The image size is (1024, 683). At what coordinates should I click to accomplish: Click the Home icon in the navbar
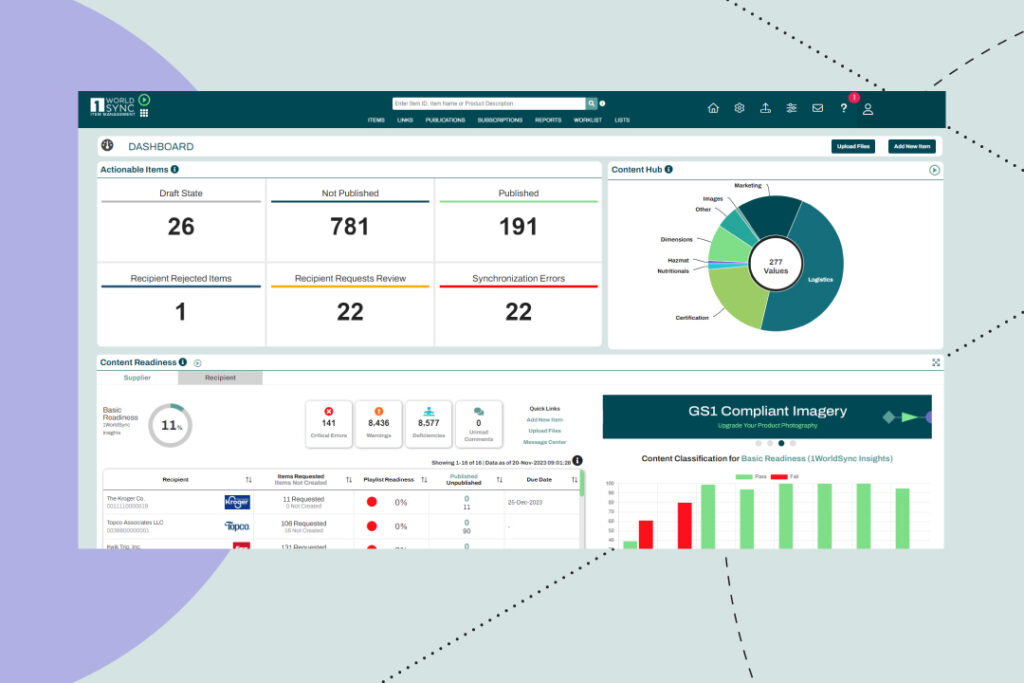pyautogui.click(x=713, y=107)
